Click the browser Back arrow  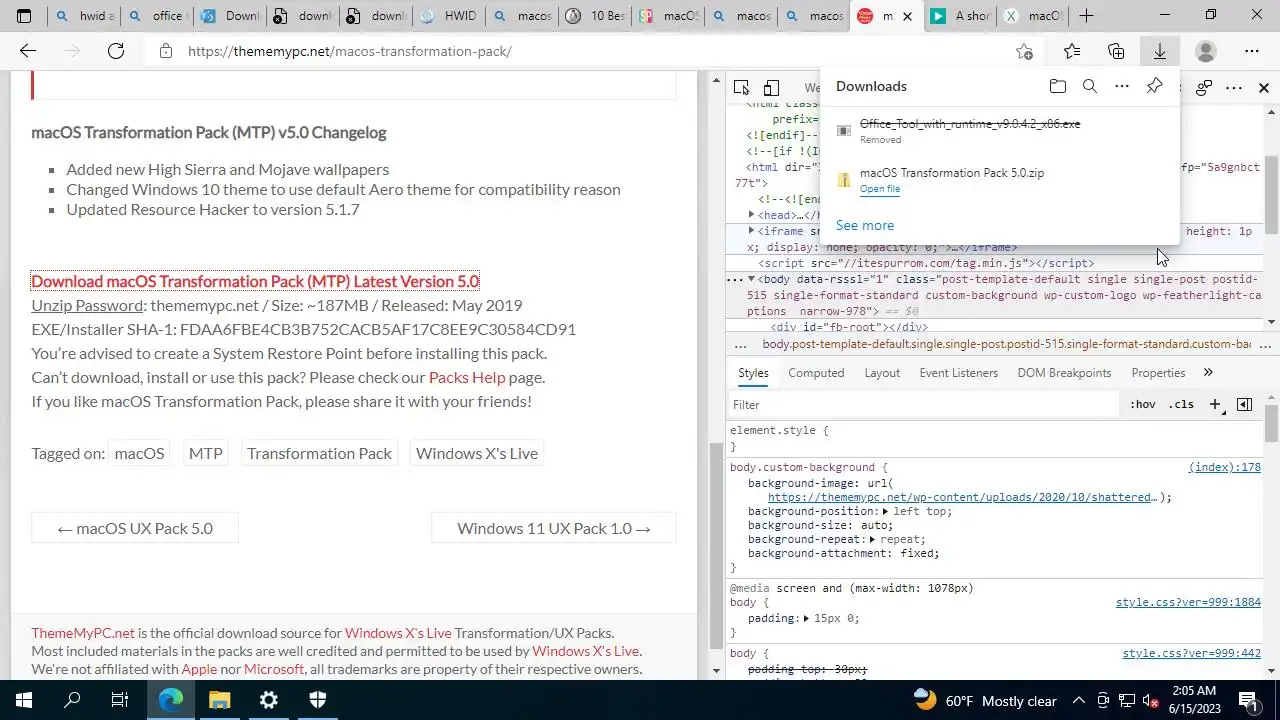pos(28,51)
